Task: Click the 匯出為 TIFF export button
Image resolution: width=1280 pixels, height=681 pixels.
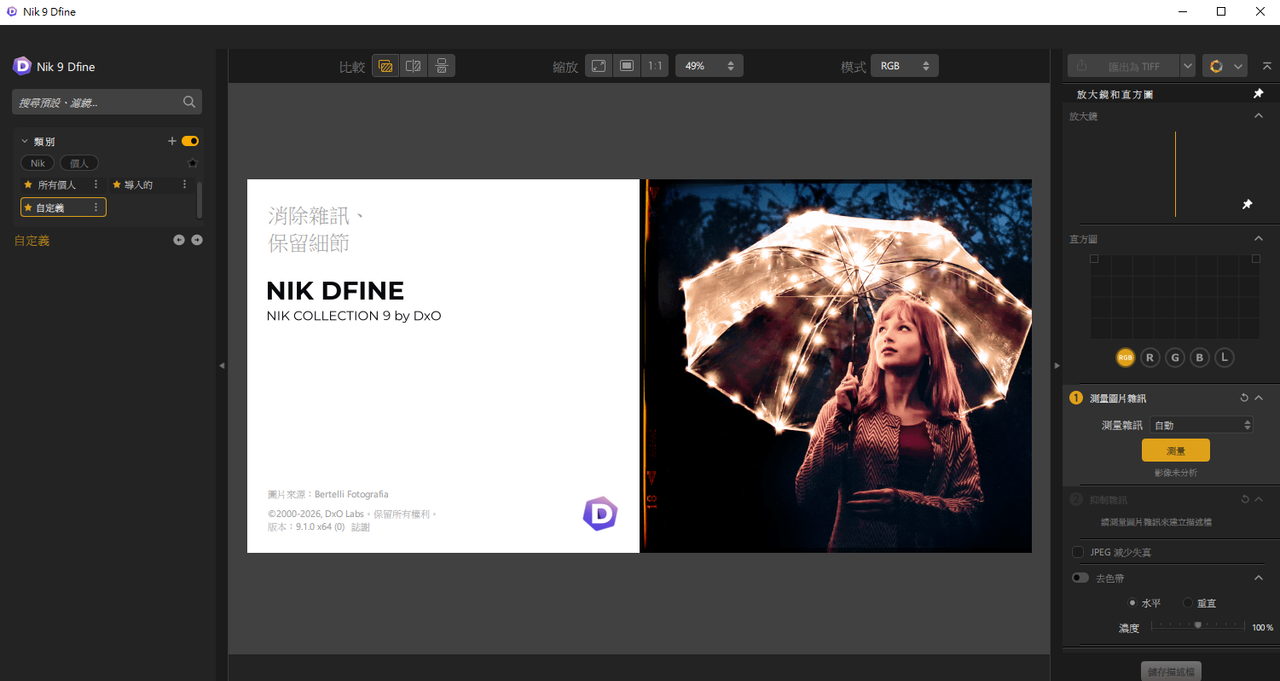Action: 1123,66
